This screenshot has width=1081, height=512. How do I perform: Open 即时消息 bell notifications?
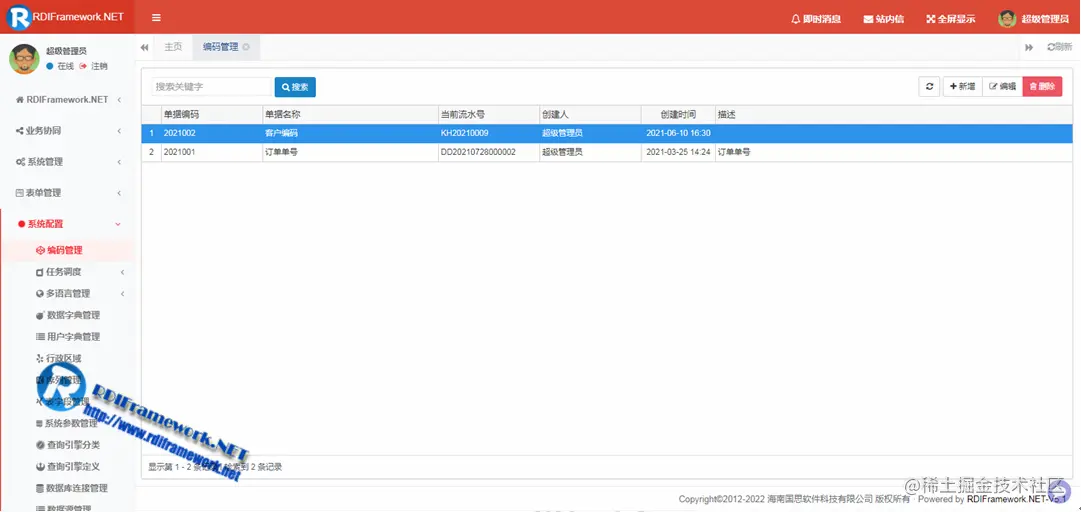[816, 19]
